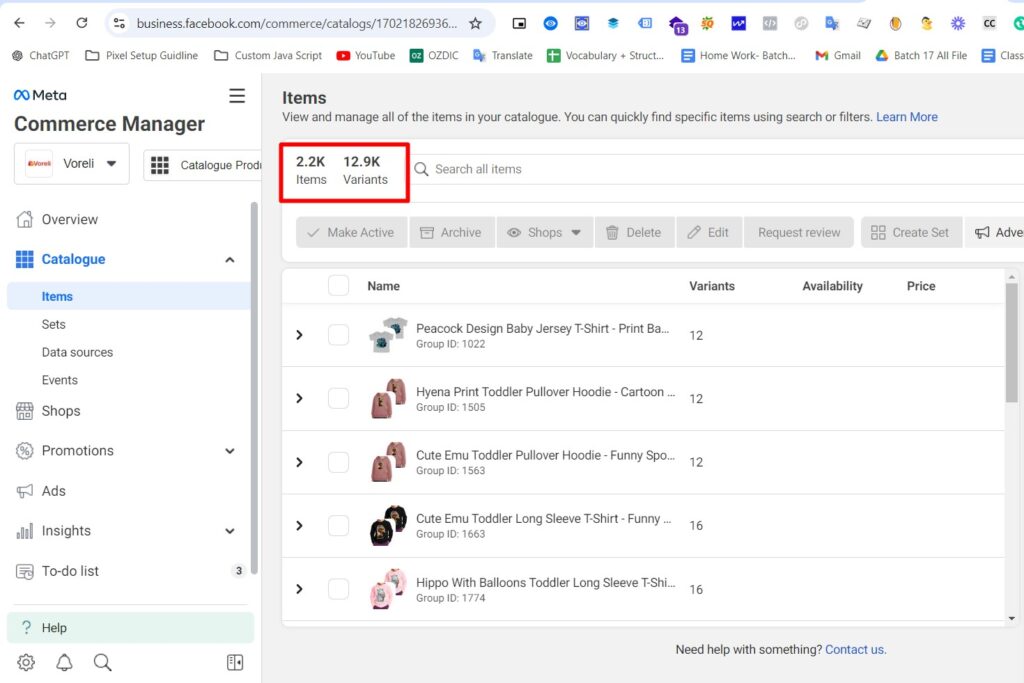Open the Vocabulary + Struct... sheet bookmark
Viewport: 1024px width, 683px height.
[605, 56]
